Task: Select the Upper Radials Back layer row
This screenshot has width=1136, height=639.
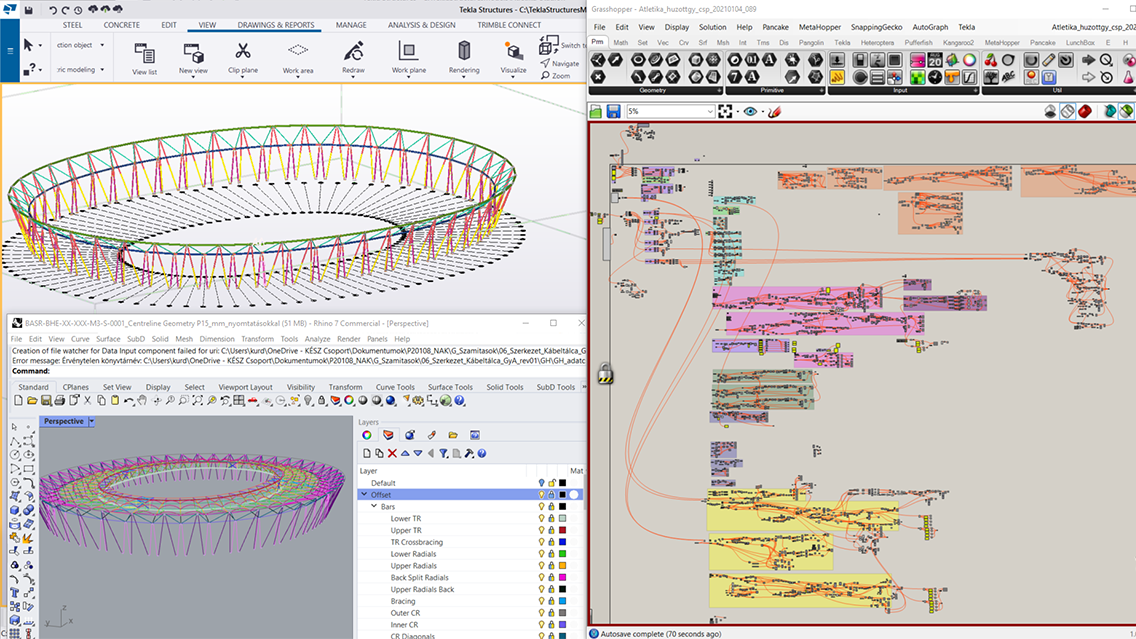Action: [471, 589]
